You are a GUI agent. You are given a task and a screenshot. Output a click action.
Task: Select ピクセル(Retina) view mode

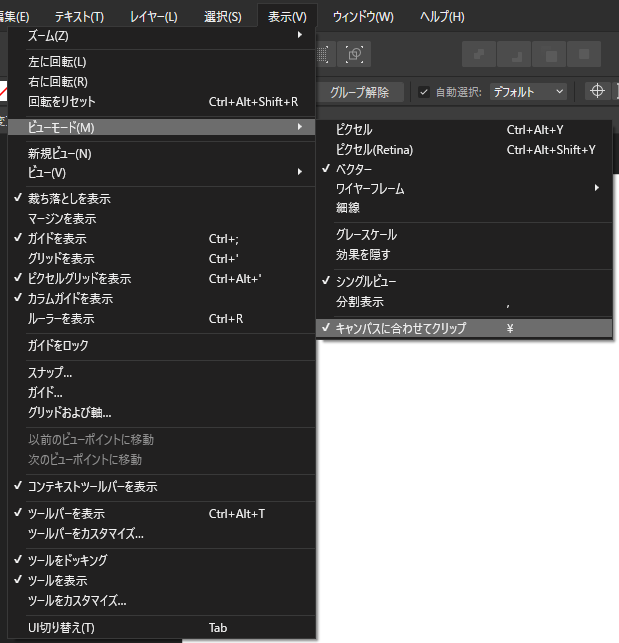[375, 149]
